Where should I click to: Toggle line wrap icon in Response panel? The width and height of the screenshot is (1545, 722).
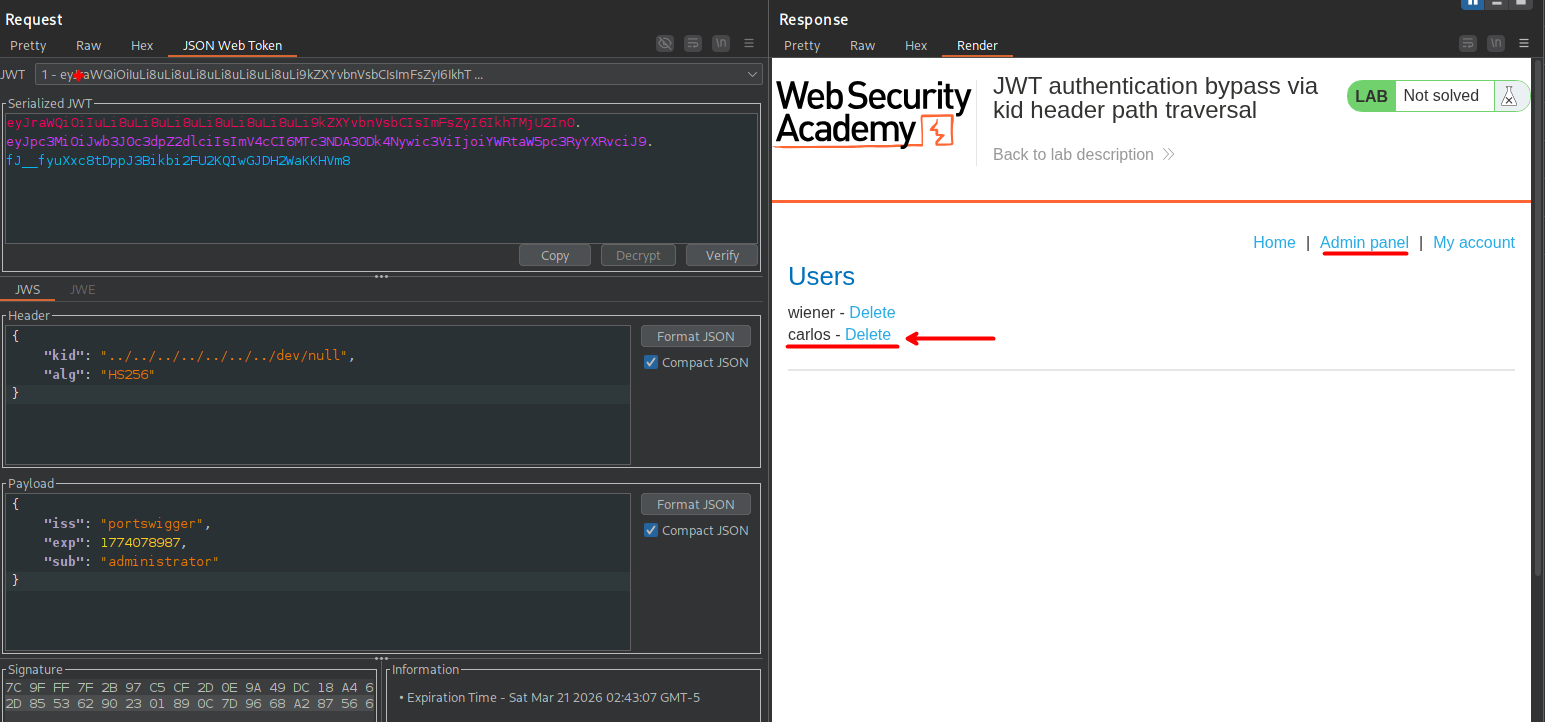pyautogui.click(x=1467, y=43)
